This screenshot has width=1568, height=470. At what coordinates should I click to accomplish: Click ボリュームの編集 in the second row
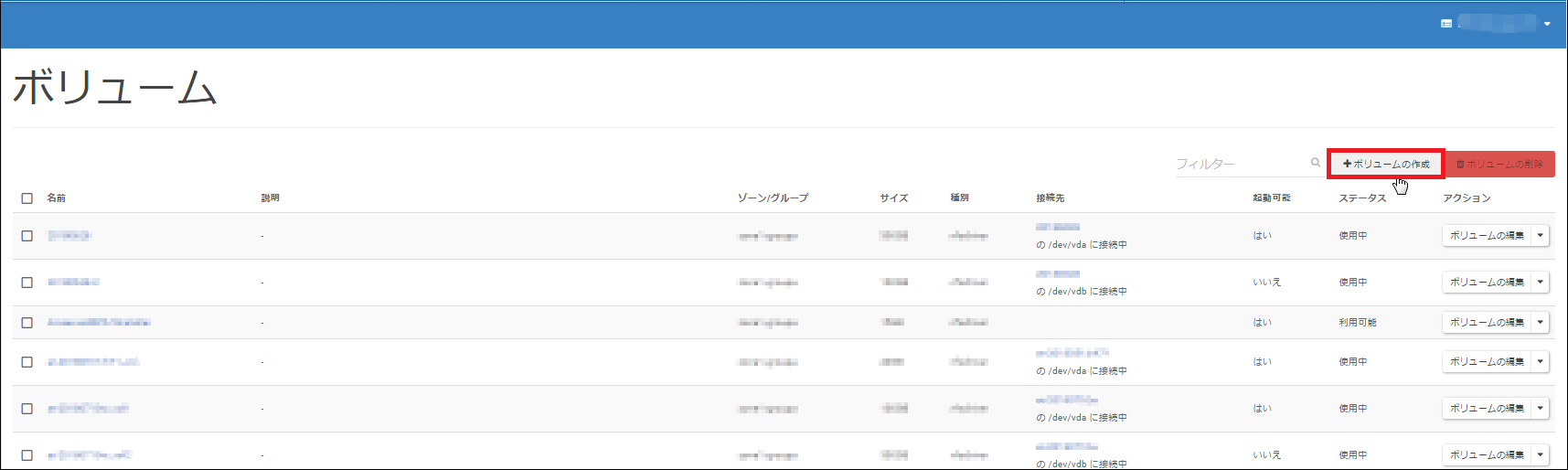(x=1487, y=283)
